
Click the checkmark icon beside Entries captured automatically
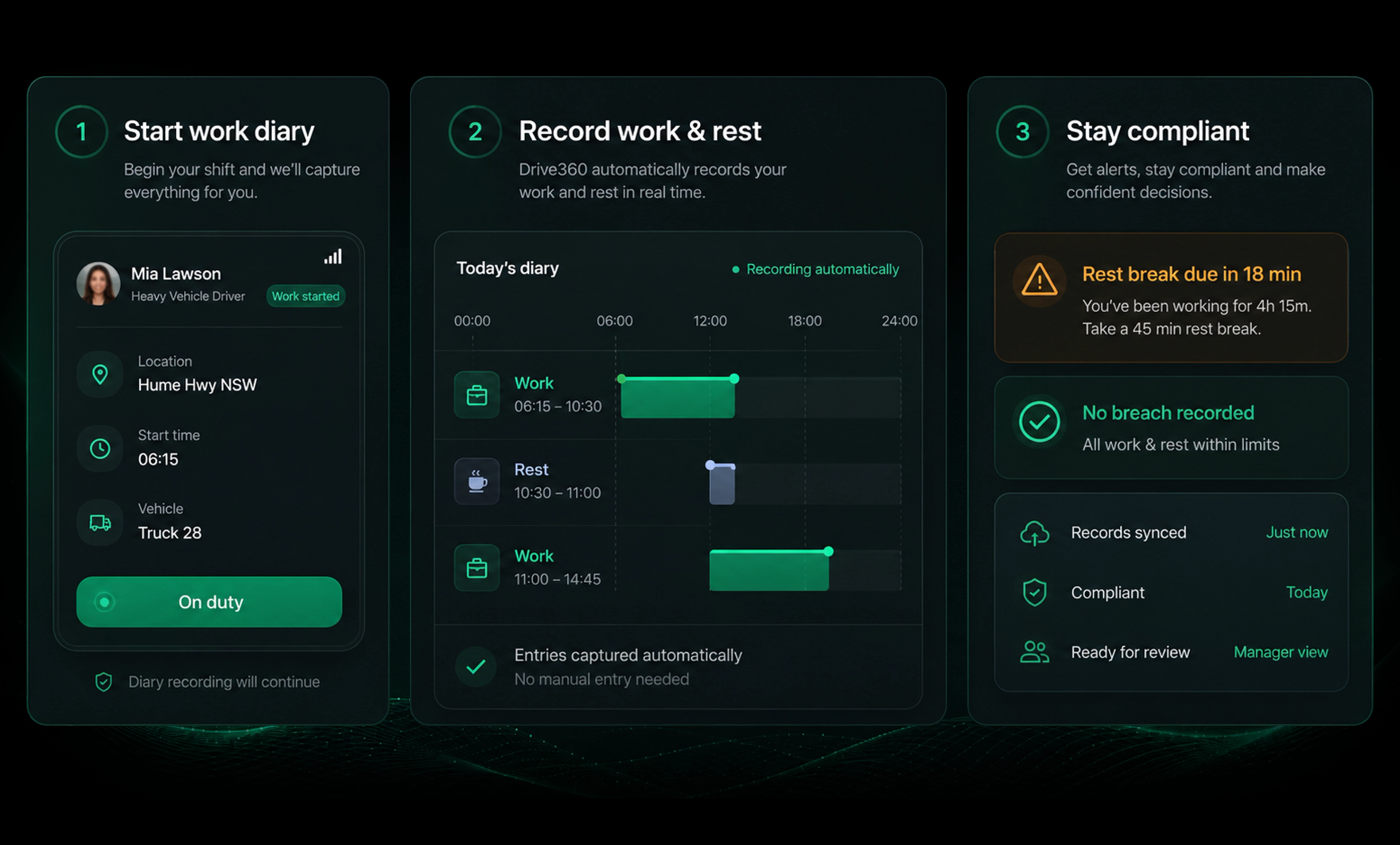coord(475,667)
